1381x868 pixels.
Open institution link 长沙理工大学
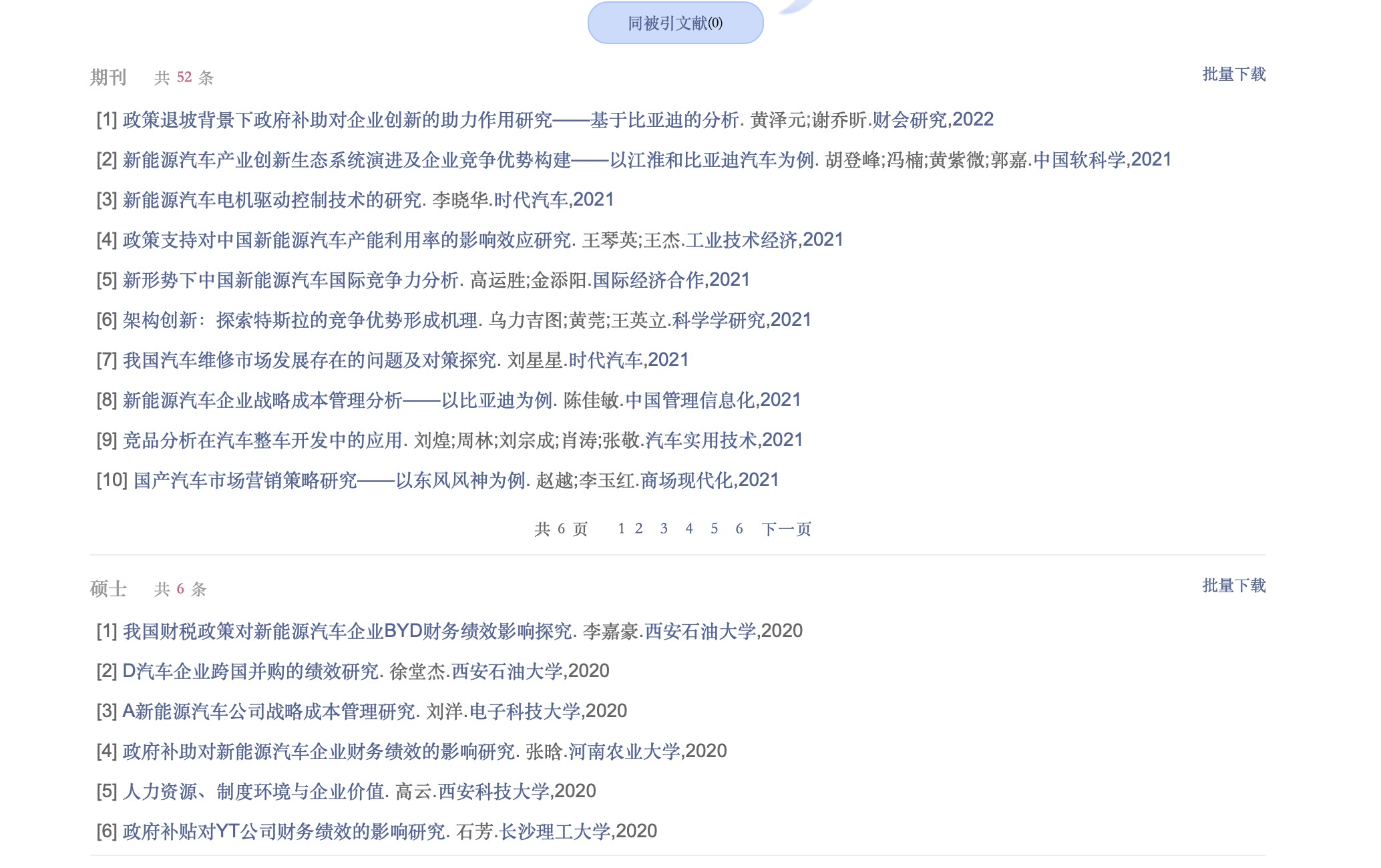[555, 832]
